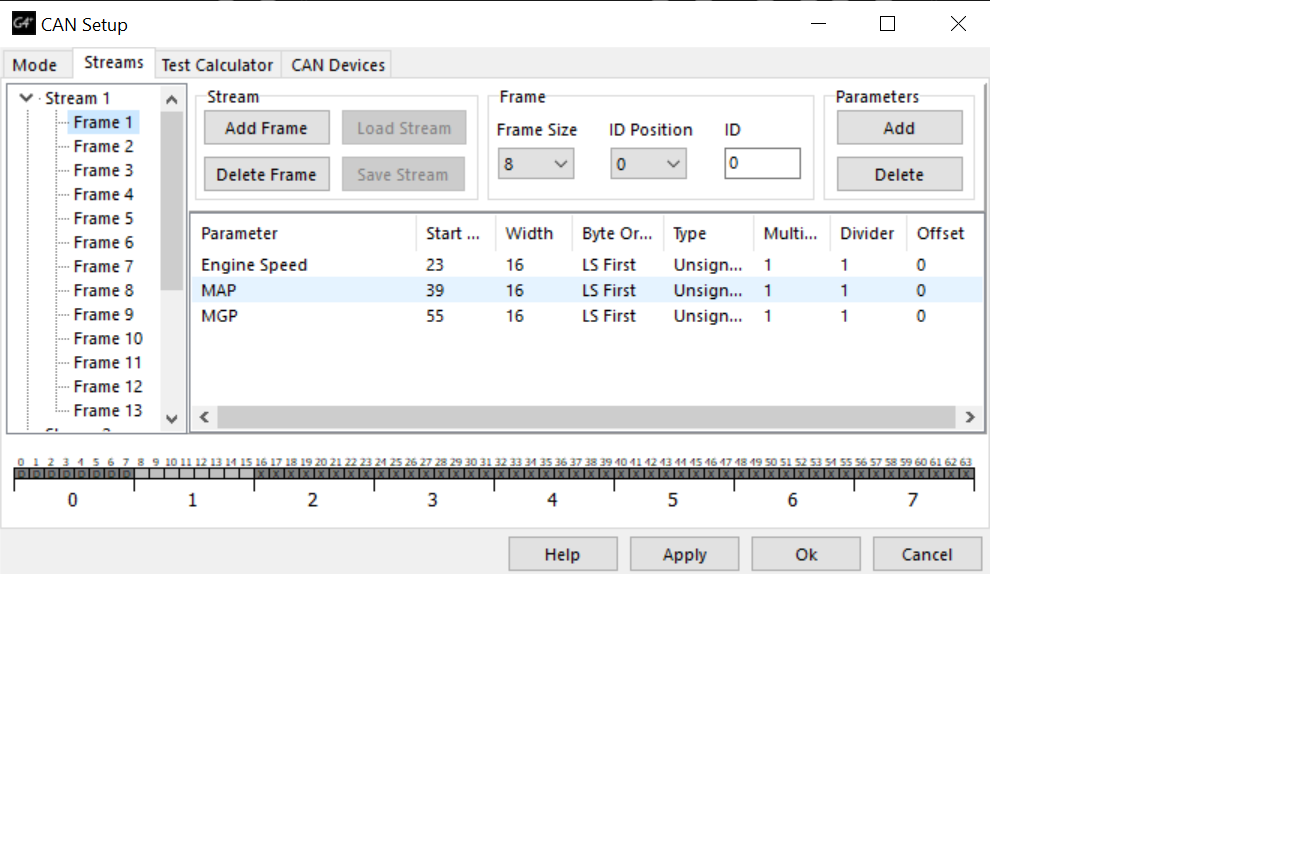This screenshot has height=864, width=1296.
Task: Open the CAN Devices tab
Action: click(x=338, y=65)
